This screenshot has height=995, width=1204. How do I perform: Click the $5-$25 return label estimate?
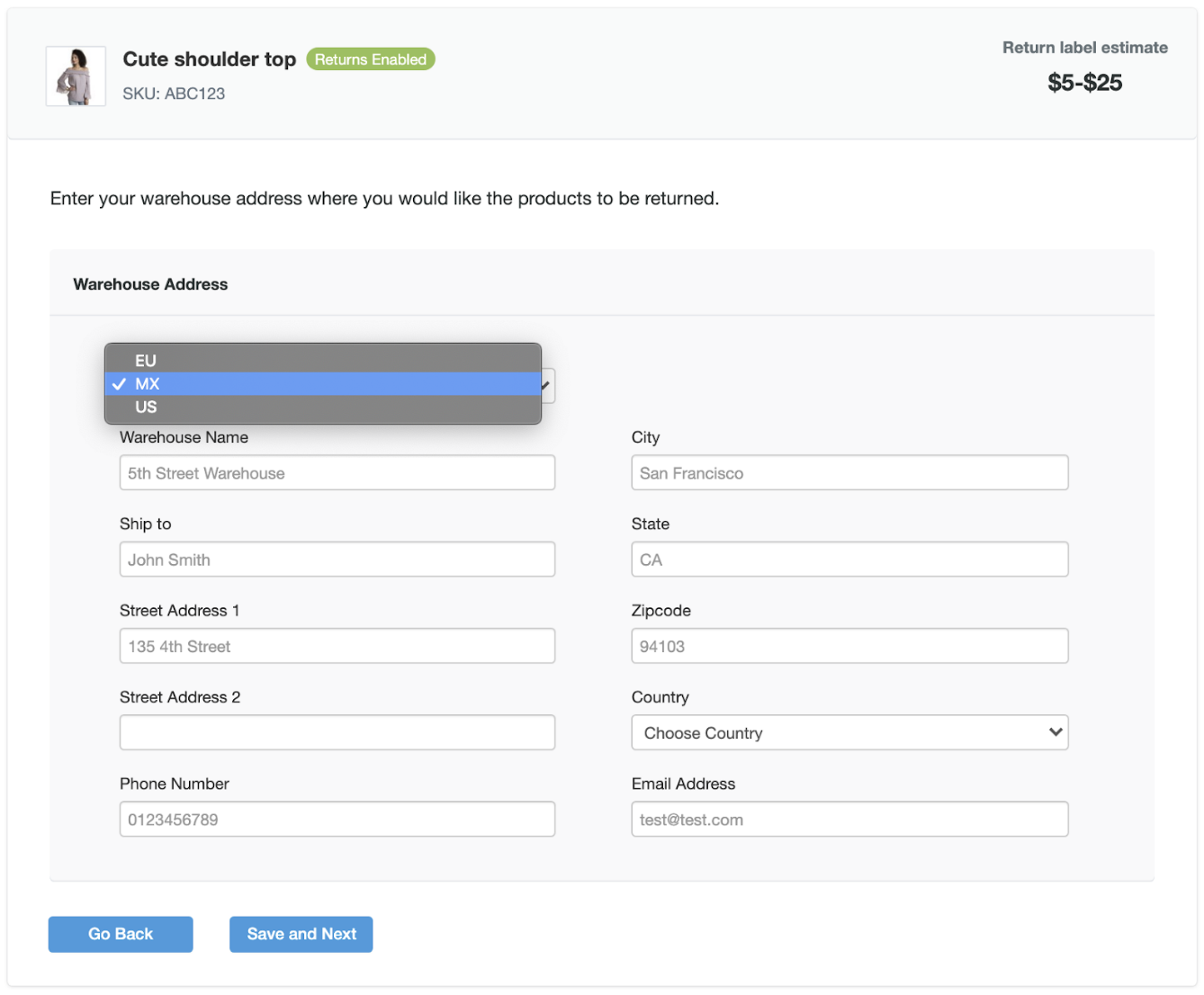(1084, 83)
